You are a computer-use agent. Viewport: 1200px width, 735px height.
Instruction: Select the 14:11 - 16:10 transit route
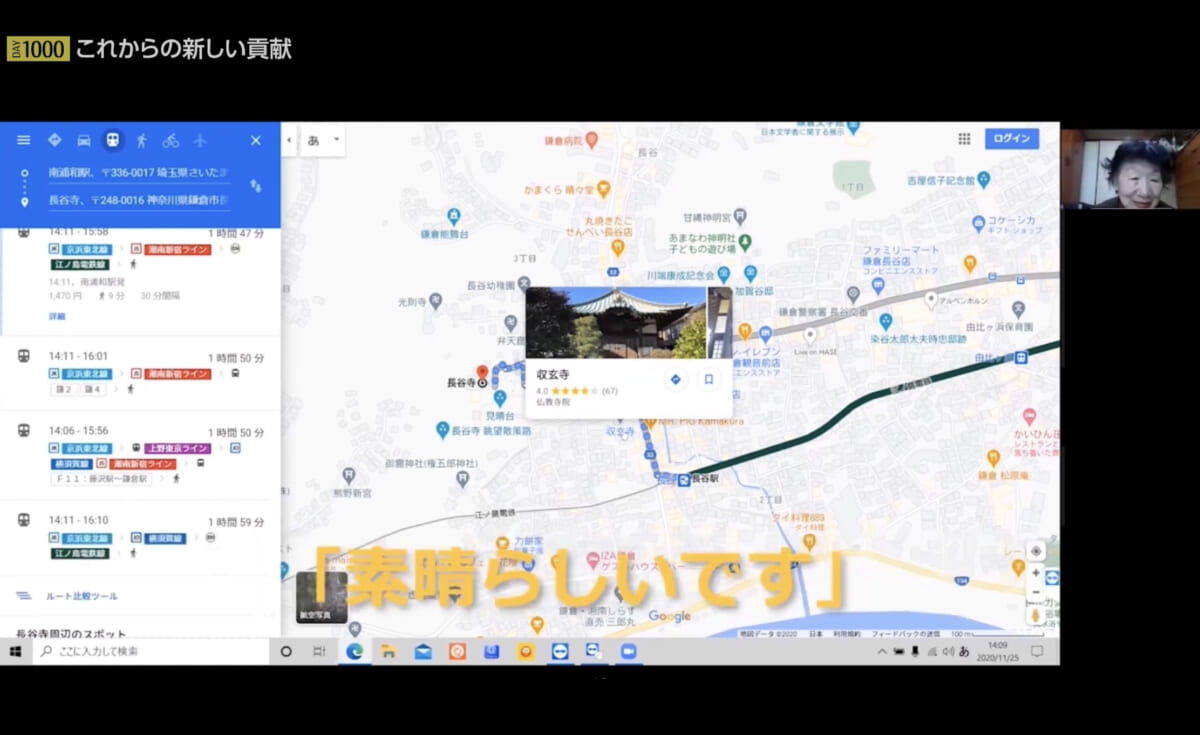pyautogui.click(x=140, y=537)
